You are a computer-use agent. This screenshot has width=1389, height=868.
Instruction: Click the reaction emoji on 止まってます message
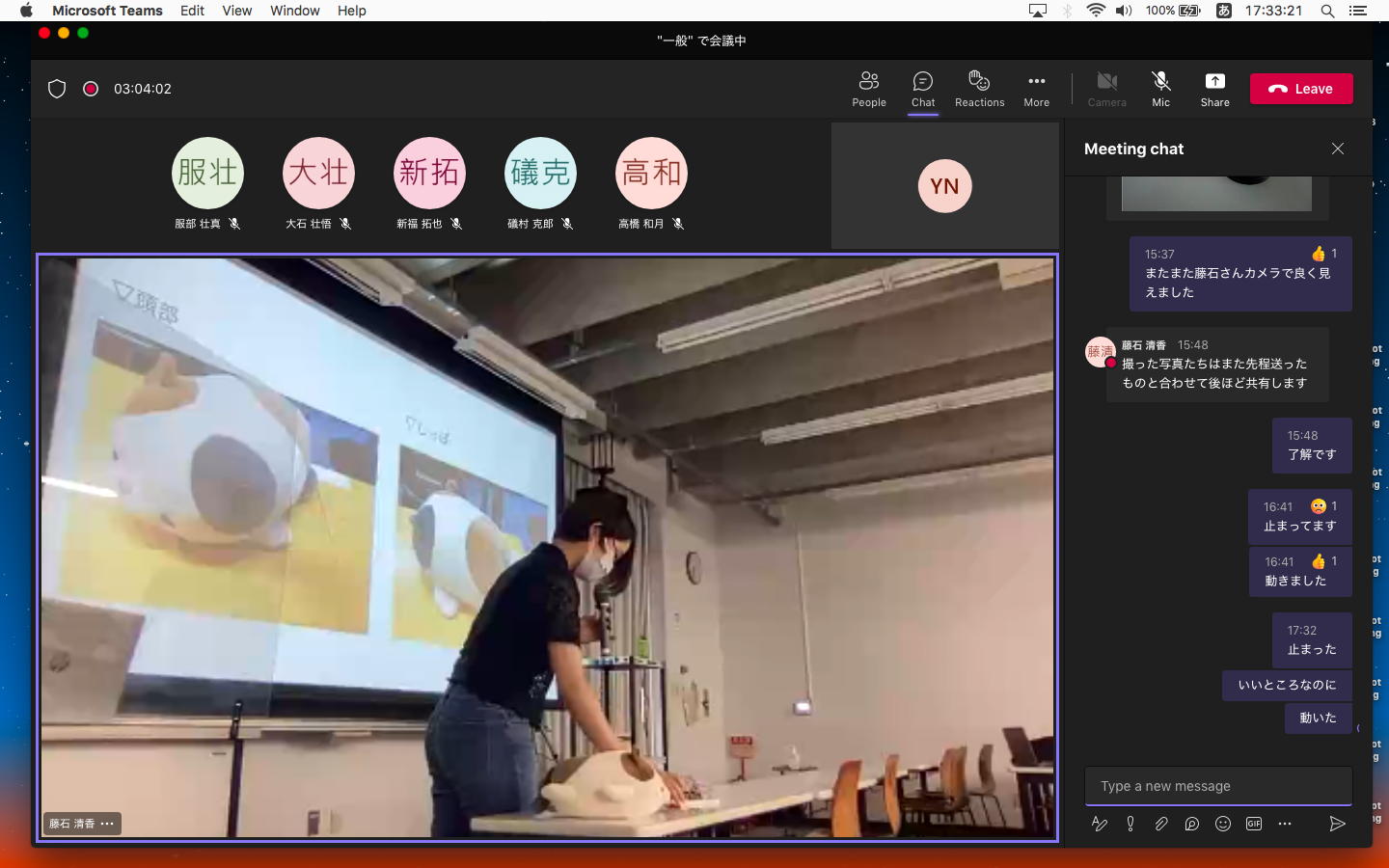point(1319,506)
